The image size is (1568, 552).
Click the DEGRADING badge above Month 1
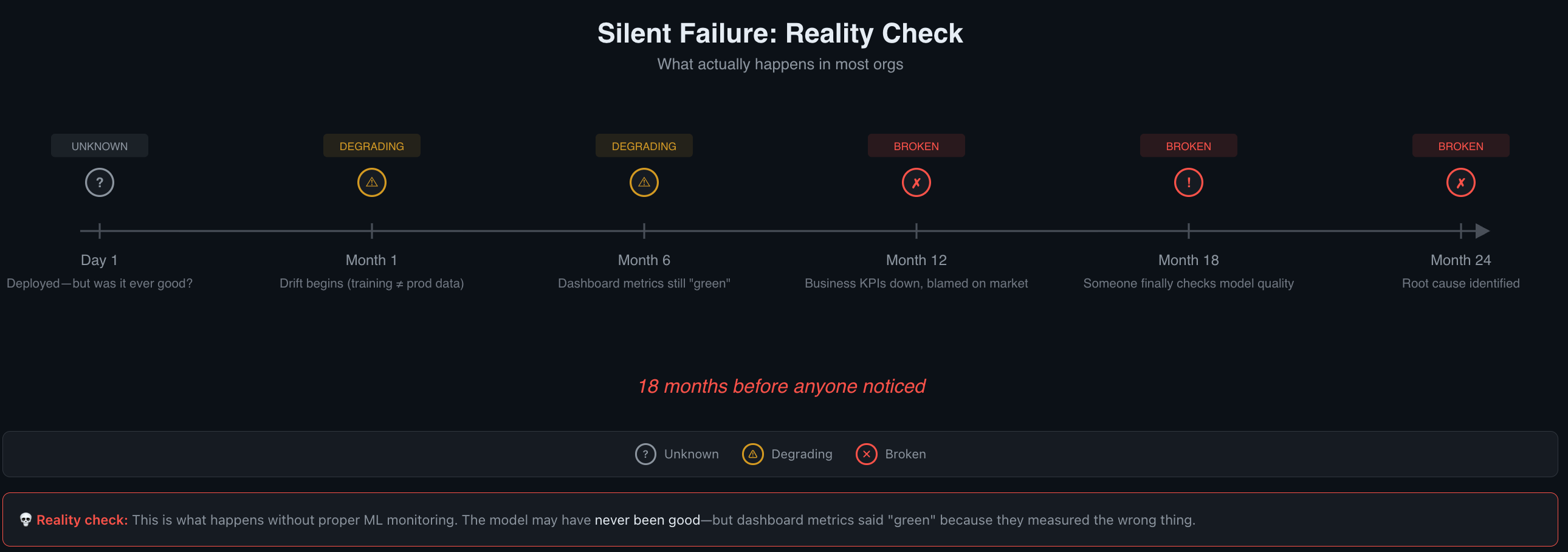(371, 146)
